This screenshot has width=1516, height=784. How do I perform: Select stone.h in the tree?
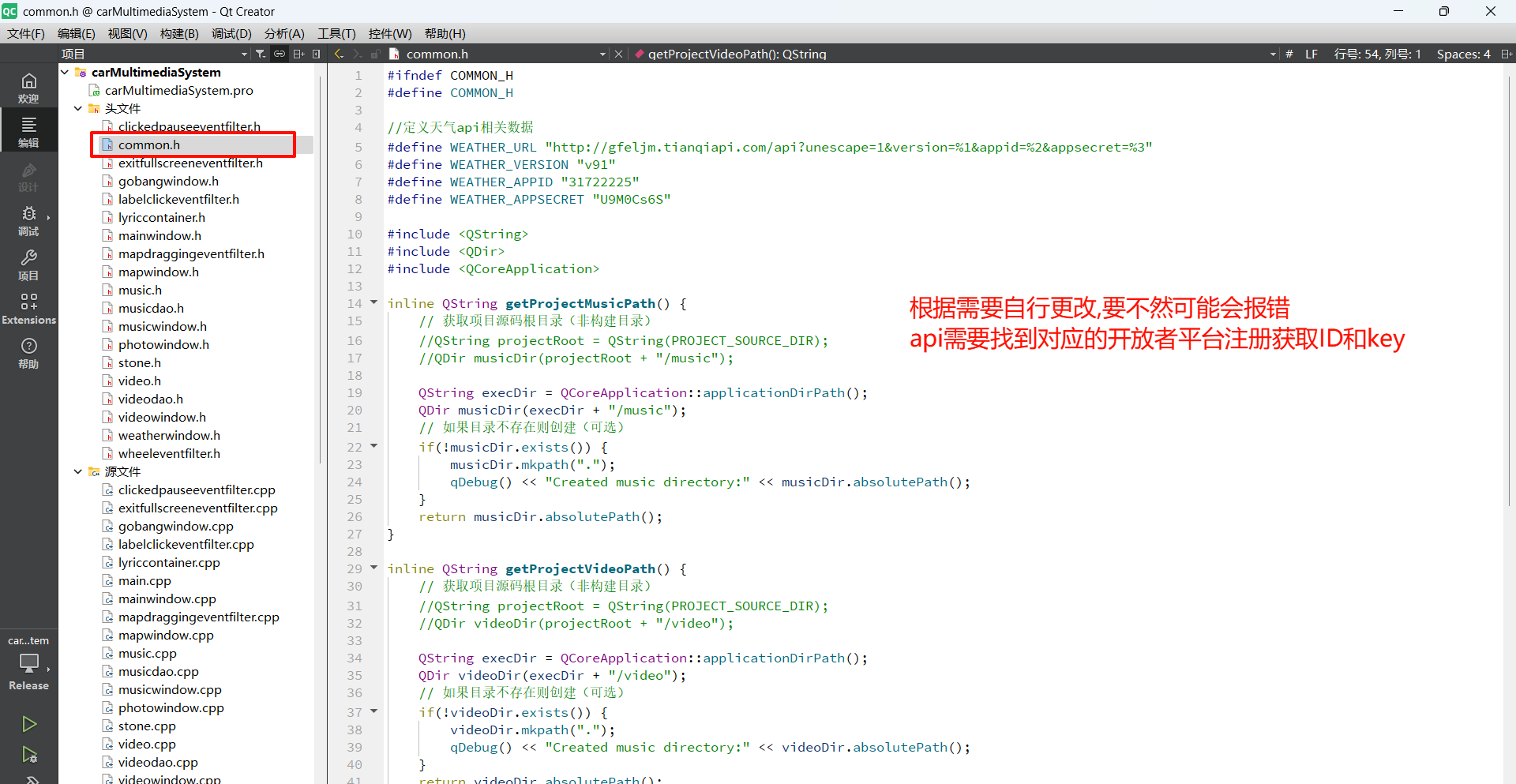click(x=140, y=362)
